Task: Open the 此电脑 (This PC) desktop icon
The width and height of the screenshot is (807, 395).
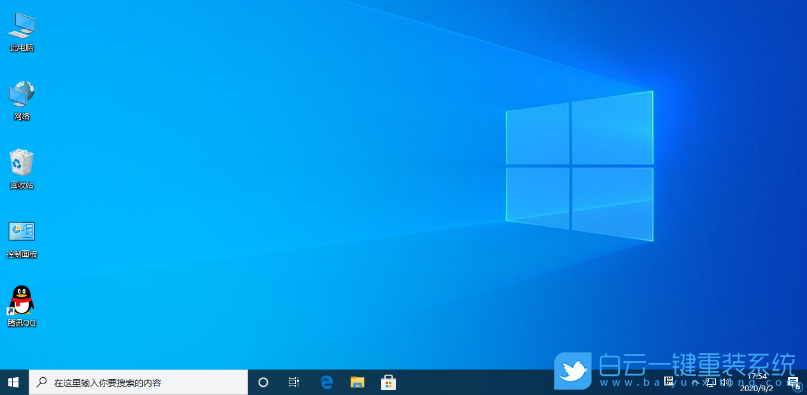Action: (x=22, y=32)
